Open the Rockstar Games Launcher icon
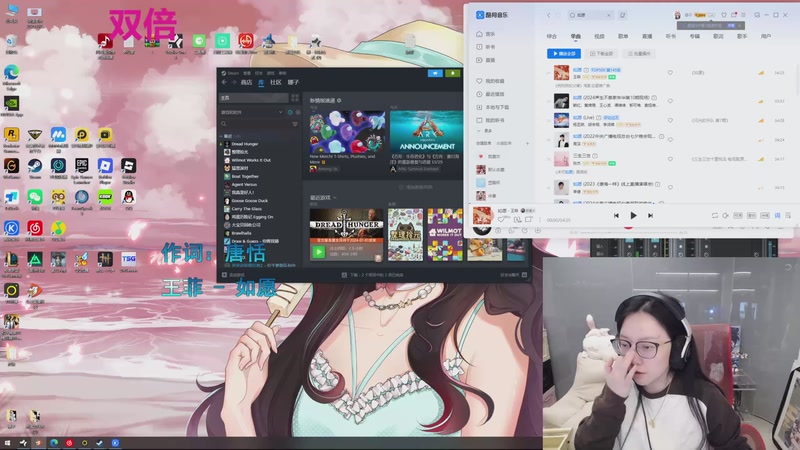Screen dimensions: 800x450 [11, 139]
